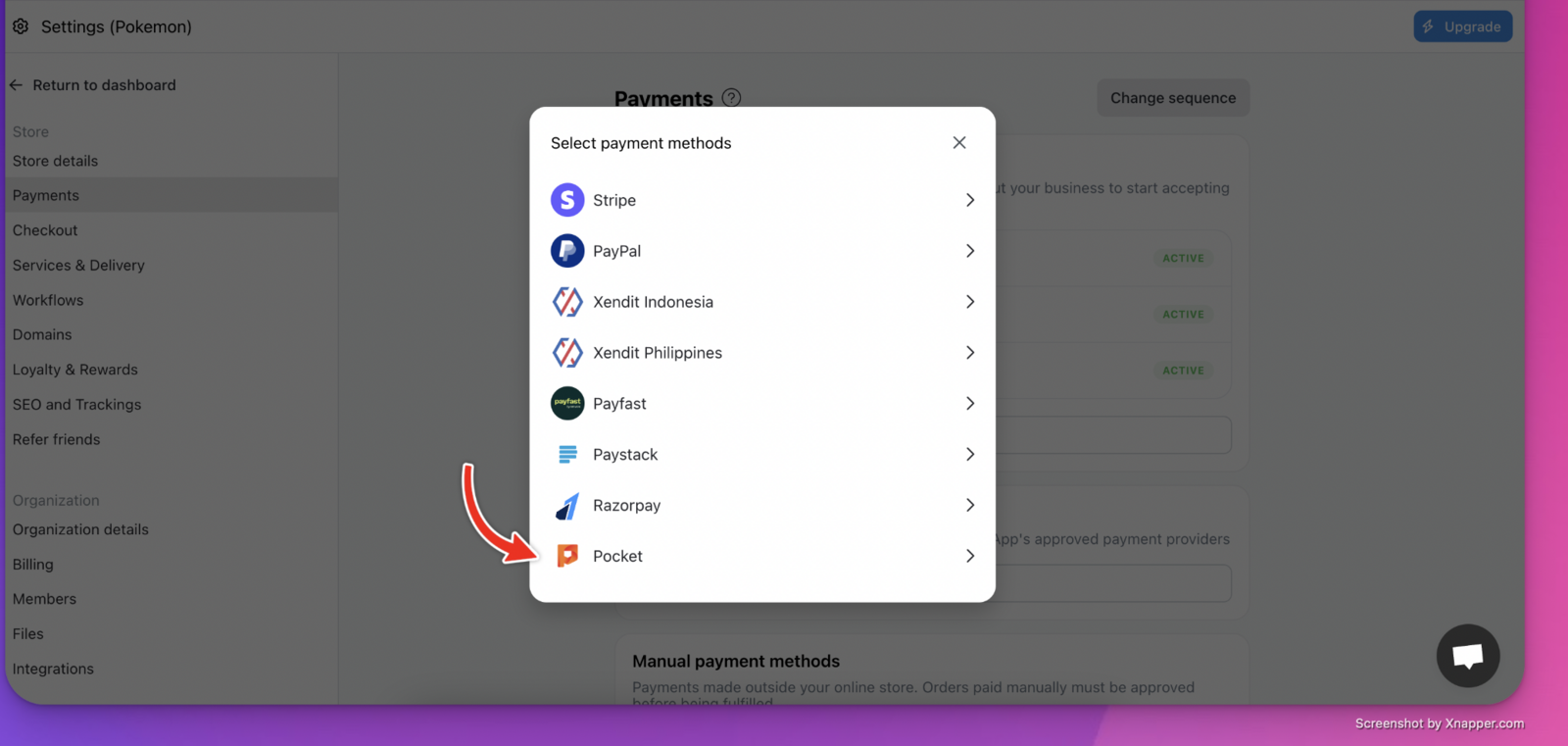Open the Files section
This screenshot has height=746, width=1568.
(28, 634)
